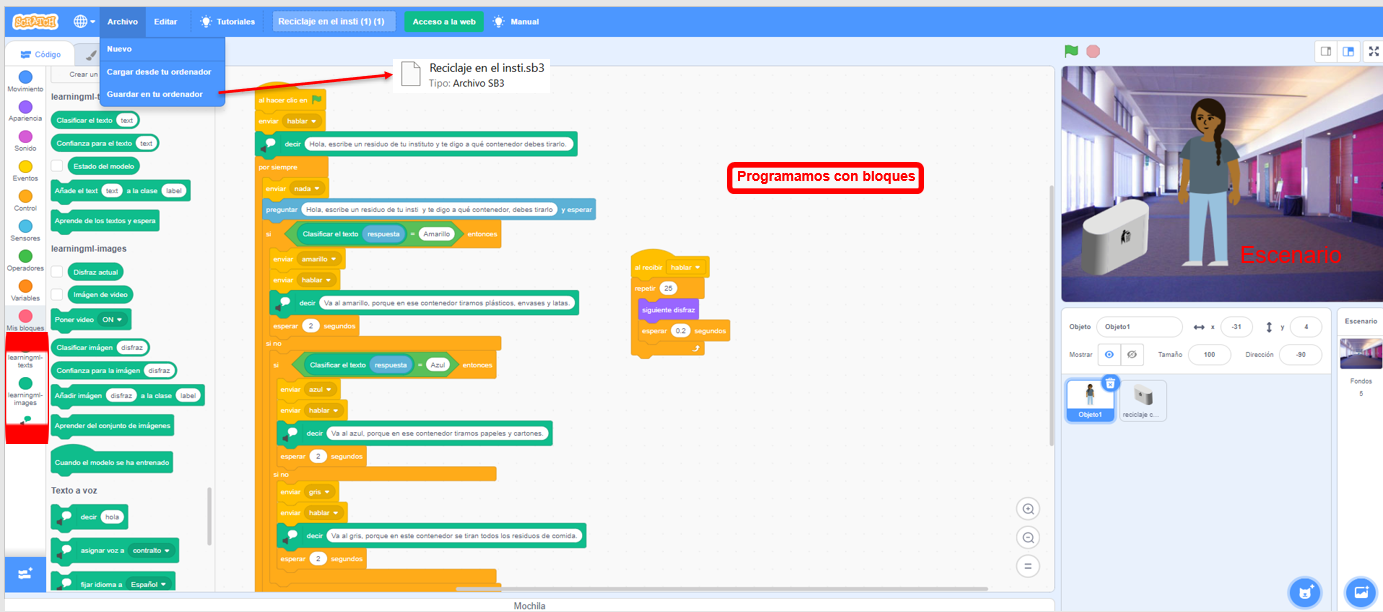Open the Editar menu
Viewport: 1383px width, 612px height.
coord(165,21)
